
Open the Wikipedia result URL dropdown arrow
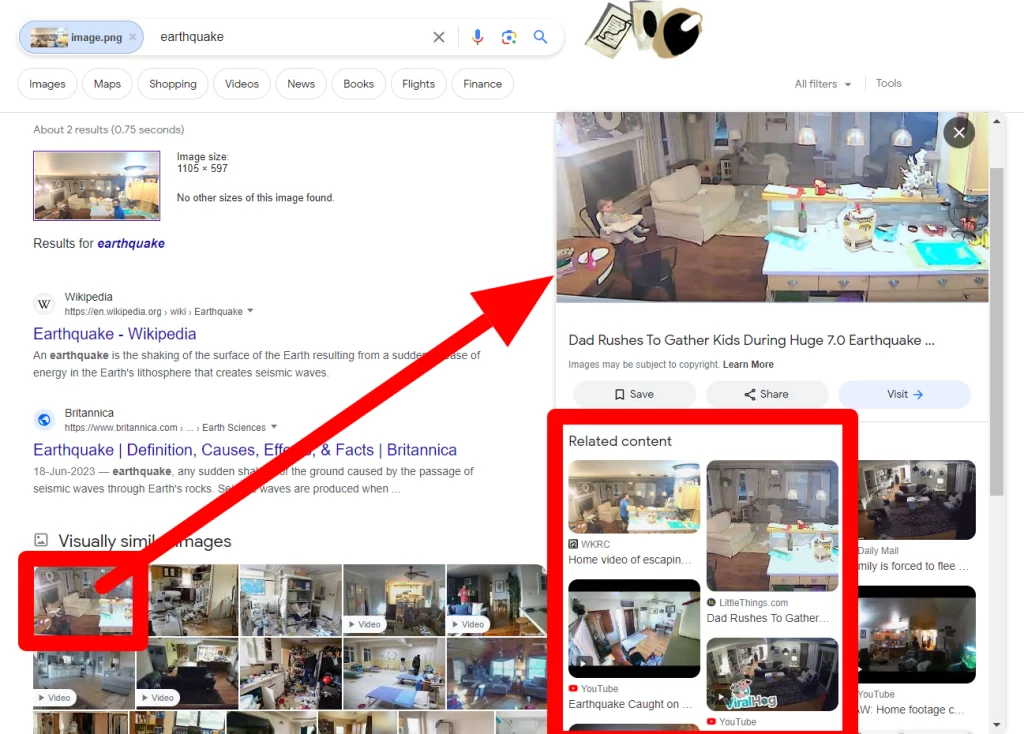tap(250, 311)
